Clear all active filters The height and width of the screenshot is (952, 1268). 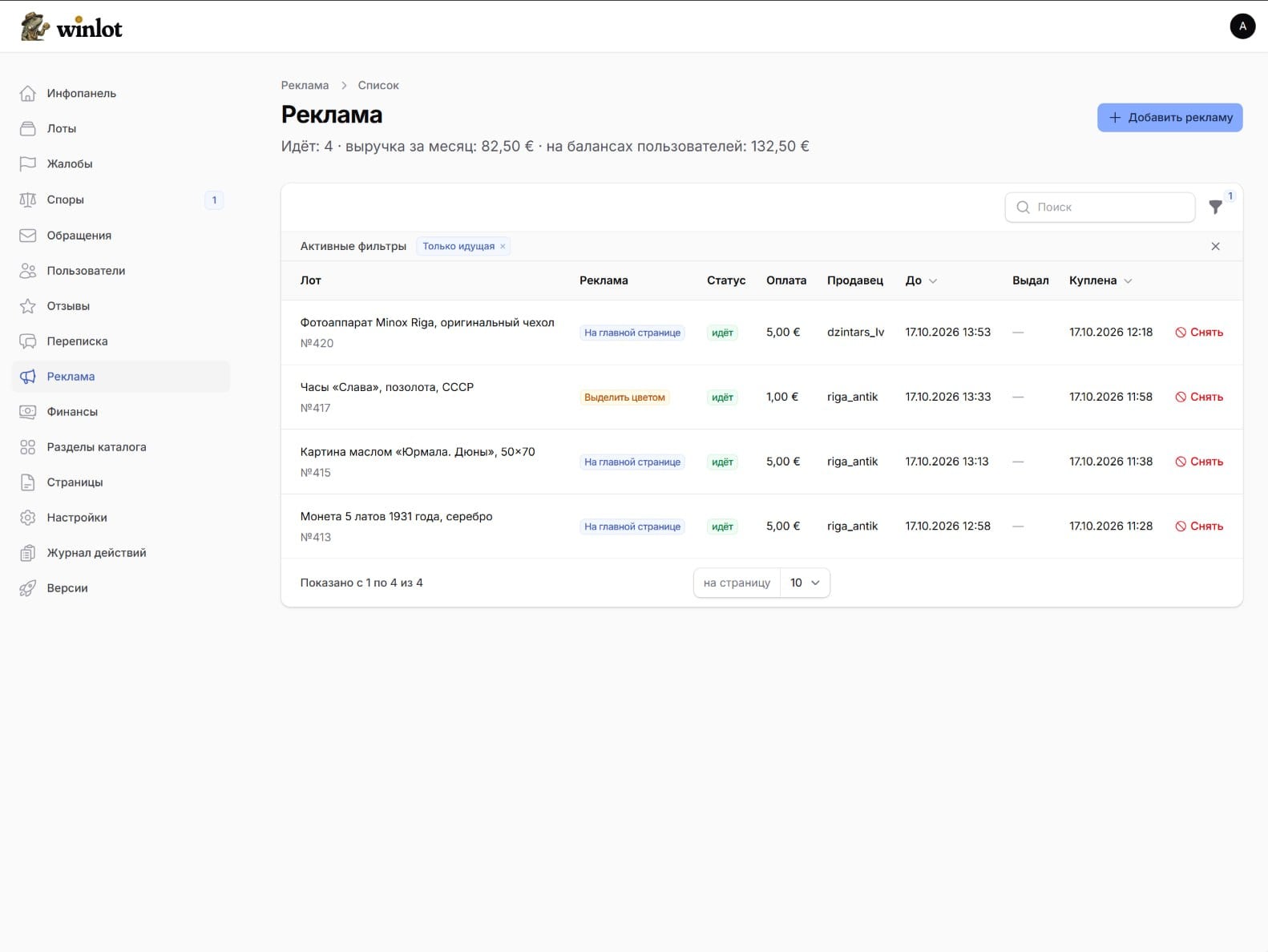click(1215, 246)
